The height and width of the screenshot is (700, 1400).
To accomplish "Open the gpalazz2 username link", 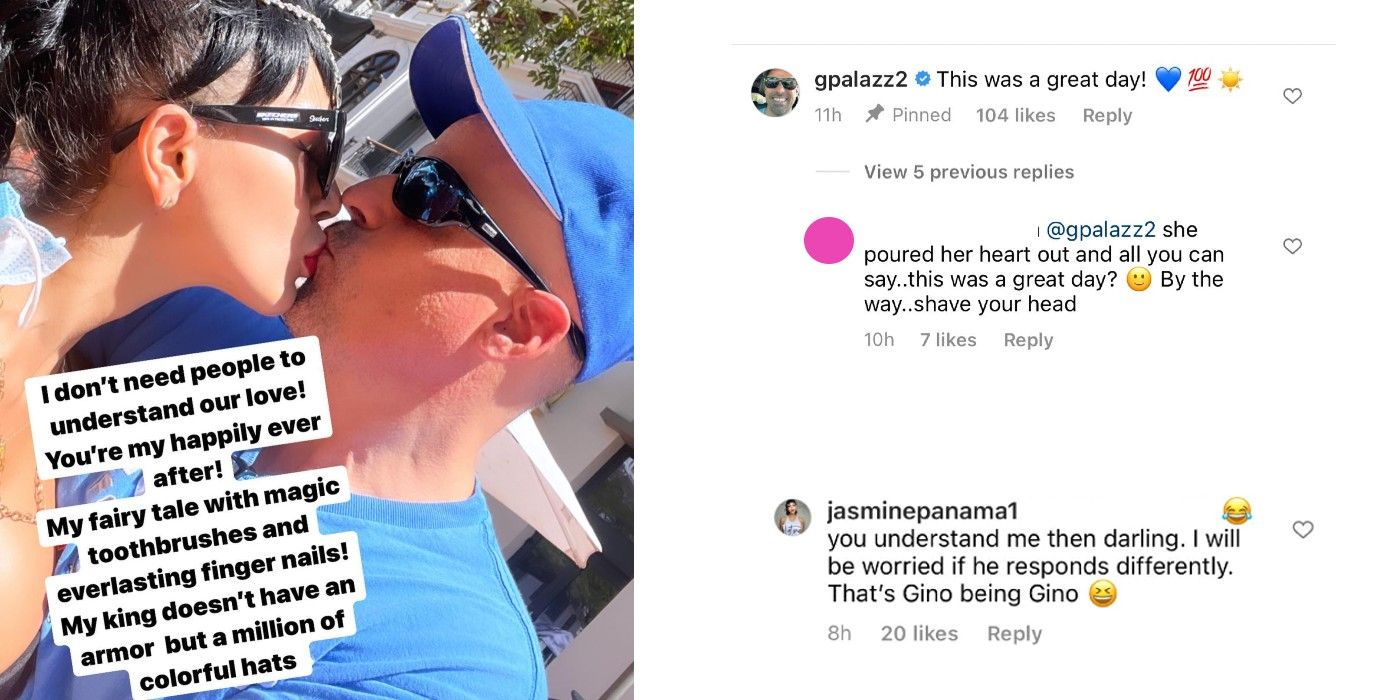I will pos(861,80).
